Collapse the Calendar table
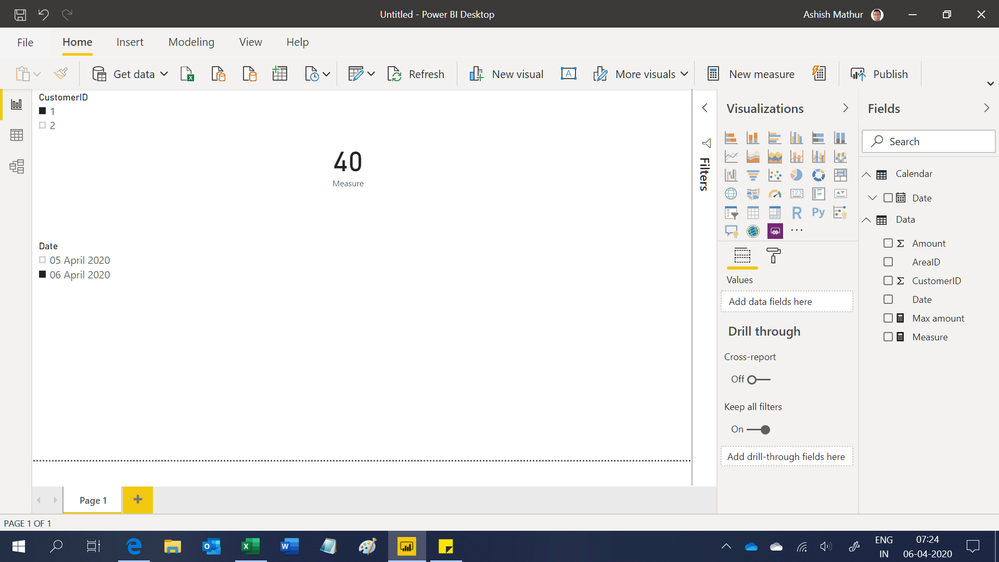999x562 pixels. (866, 174)
